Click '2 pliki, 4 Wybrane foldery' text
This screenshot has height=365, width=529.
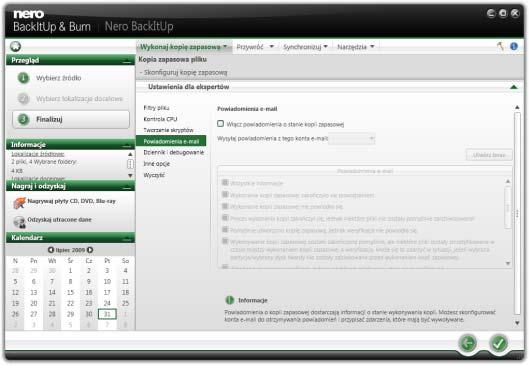click(44, 162)
